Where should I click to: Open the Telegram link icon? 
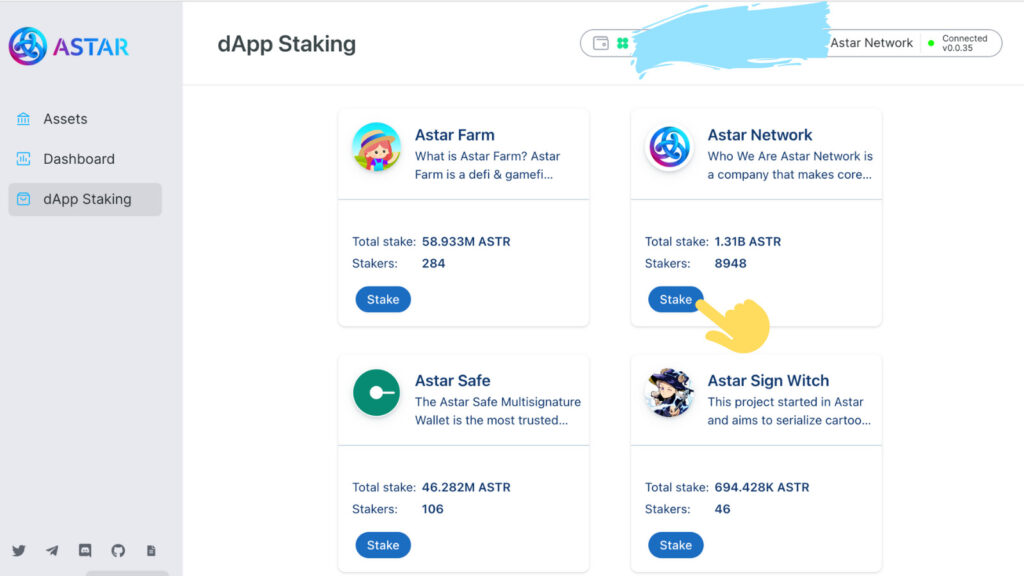(52, 551)
